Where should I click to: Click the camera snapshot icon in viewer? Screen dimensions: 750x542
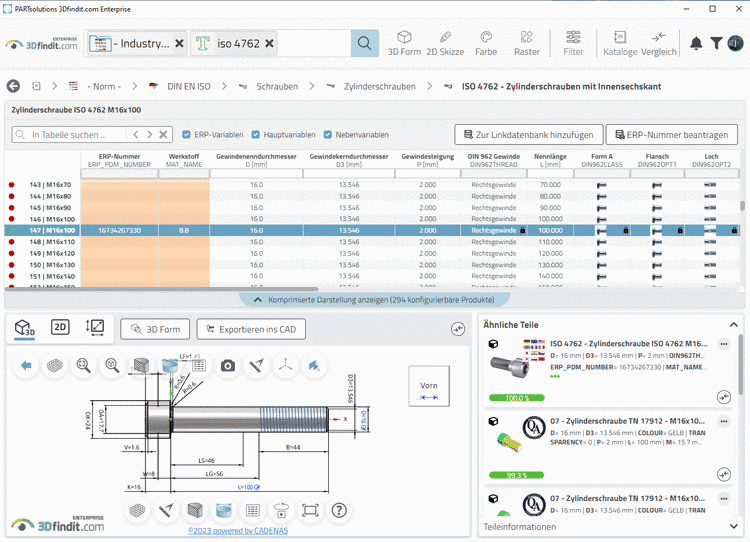coord(228,367)
